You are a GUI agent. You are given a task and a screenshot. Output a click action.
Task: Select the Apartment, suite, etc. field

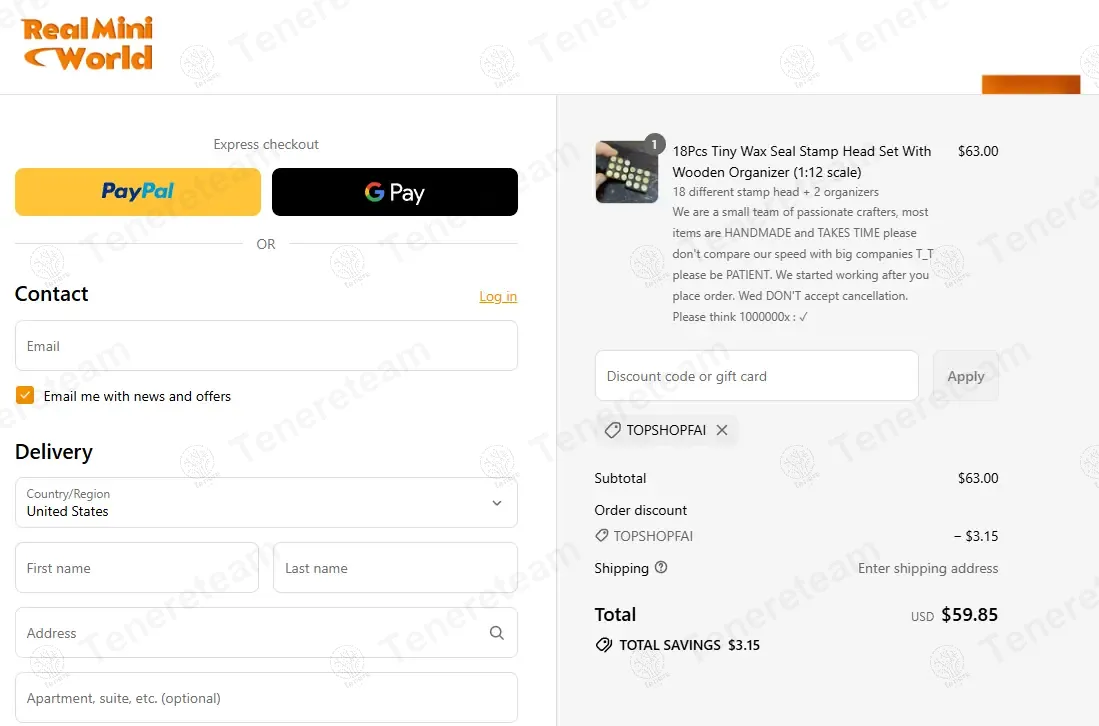[266, 698]
